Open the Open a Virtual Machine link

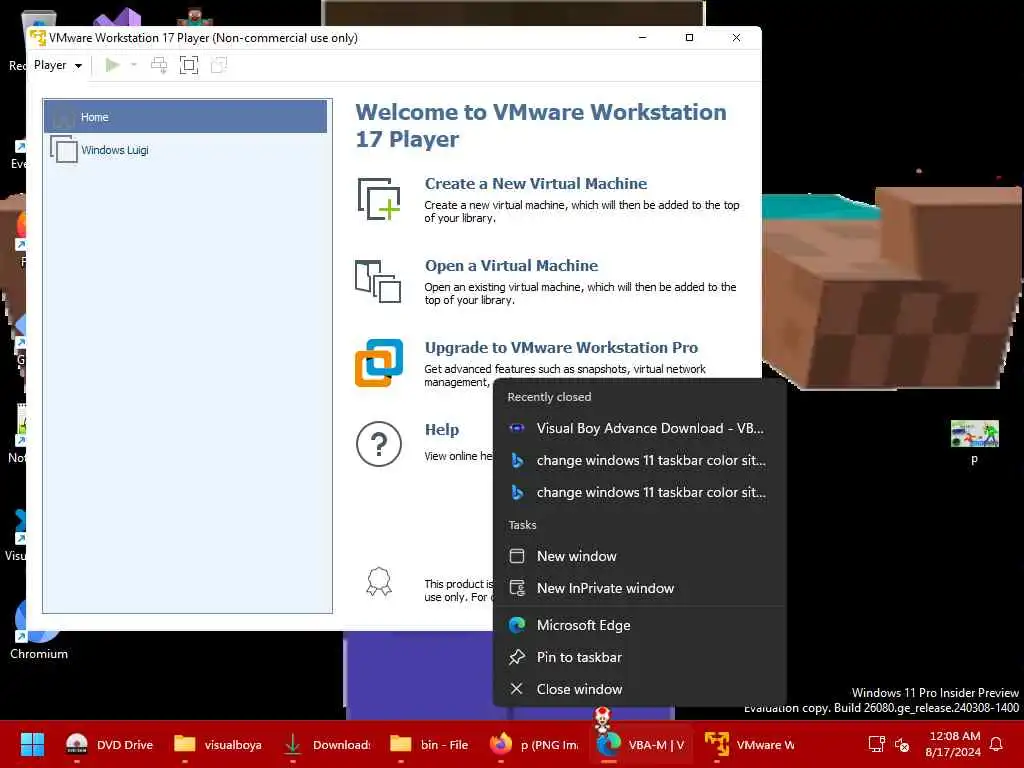point(511,266)
